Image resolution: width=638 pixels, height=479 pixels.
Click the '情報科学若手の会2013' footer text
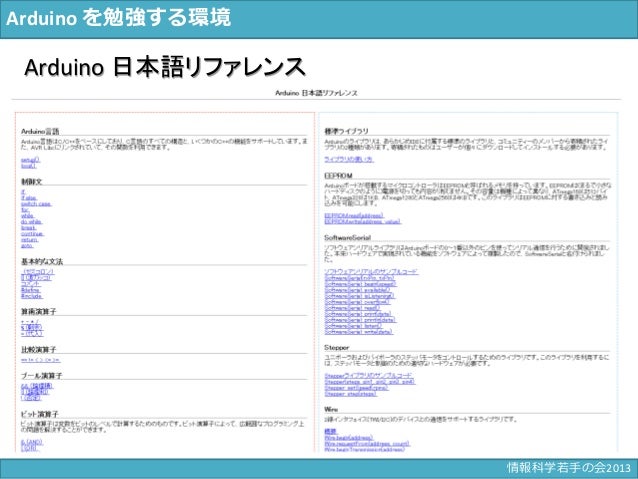pyautogui.click(x=568, y=467)
